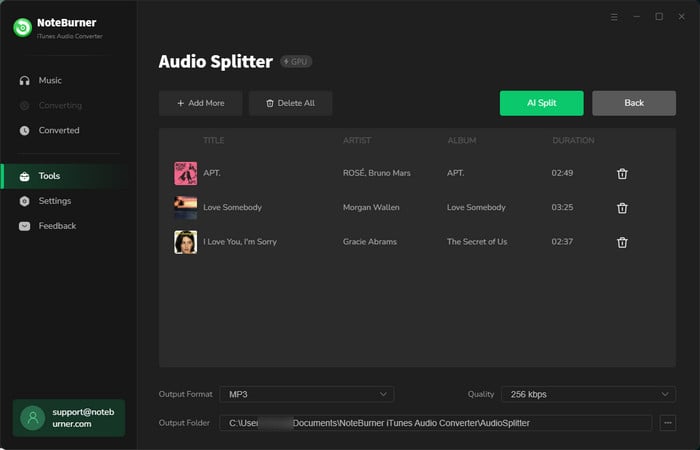Image resolution: width=700 pixels, height=450 pixels.
Task: Click the ALBUM column header
Action: 462,141
